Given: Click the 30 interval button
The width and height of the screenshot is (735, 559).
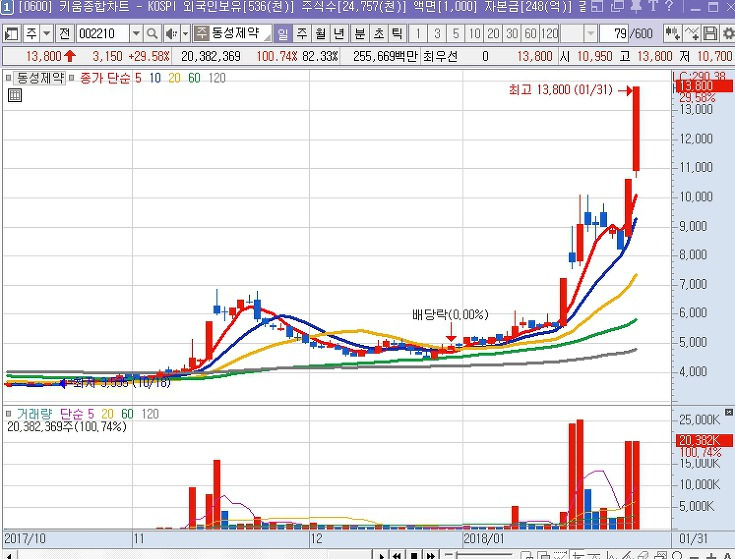Looking at the screenshot, I should [512, 34].
